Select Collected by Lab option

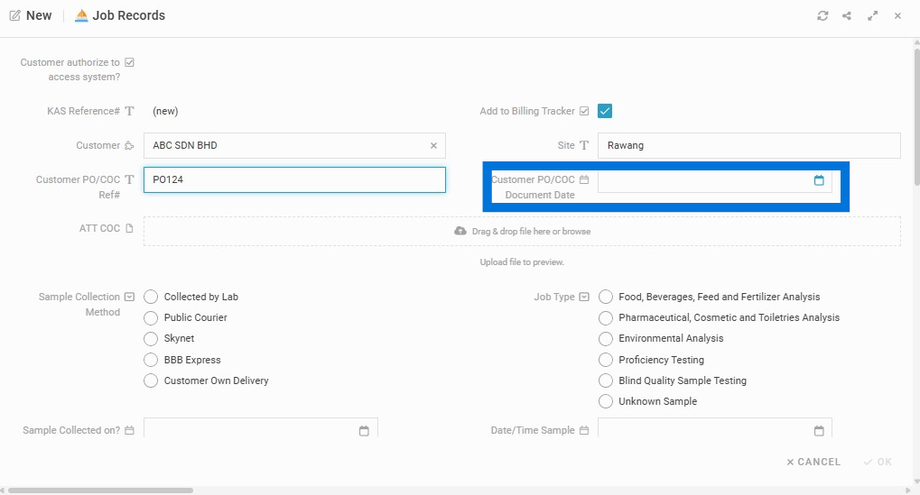pyautogui.click(x=151, y=297)
